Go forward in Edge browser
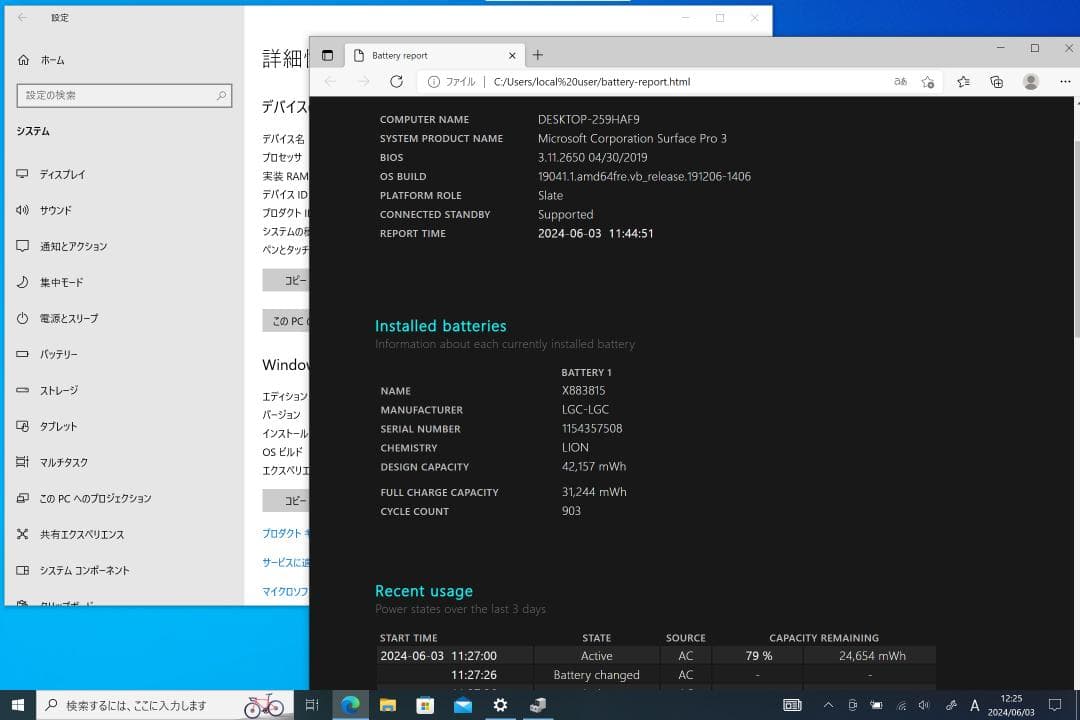The width and height of the screenshot is (1080, 720). click(x=363, y=81)
